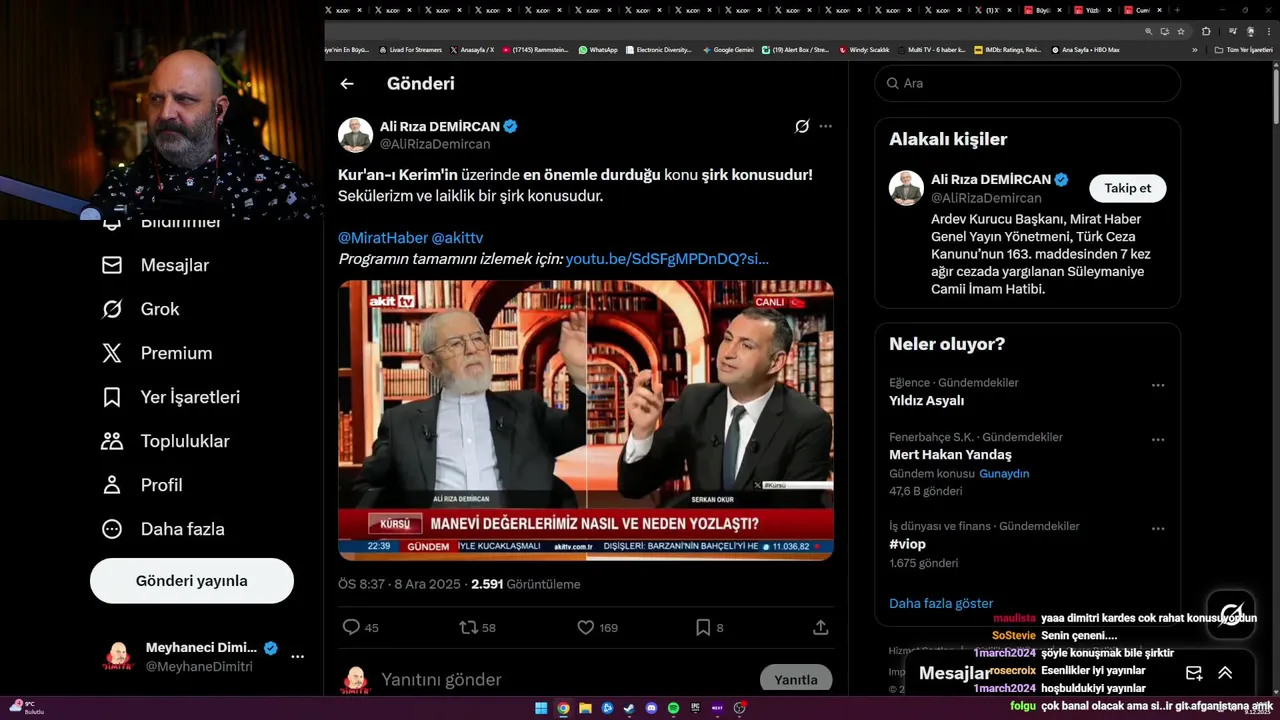The height and width of the screenshot is (720, 1280).
Task: Open the Gunaydın trending link
Action: [x=1004, y=474]
